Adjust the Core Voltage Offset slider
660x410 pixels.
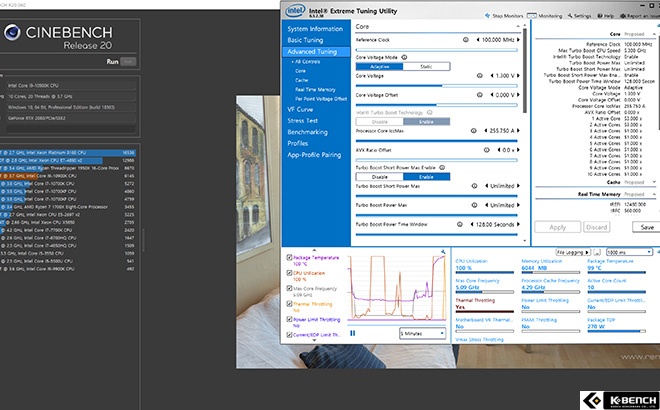click(436, 104)
